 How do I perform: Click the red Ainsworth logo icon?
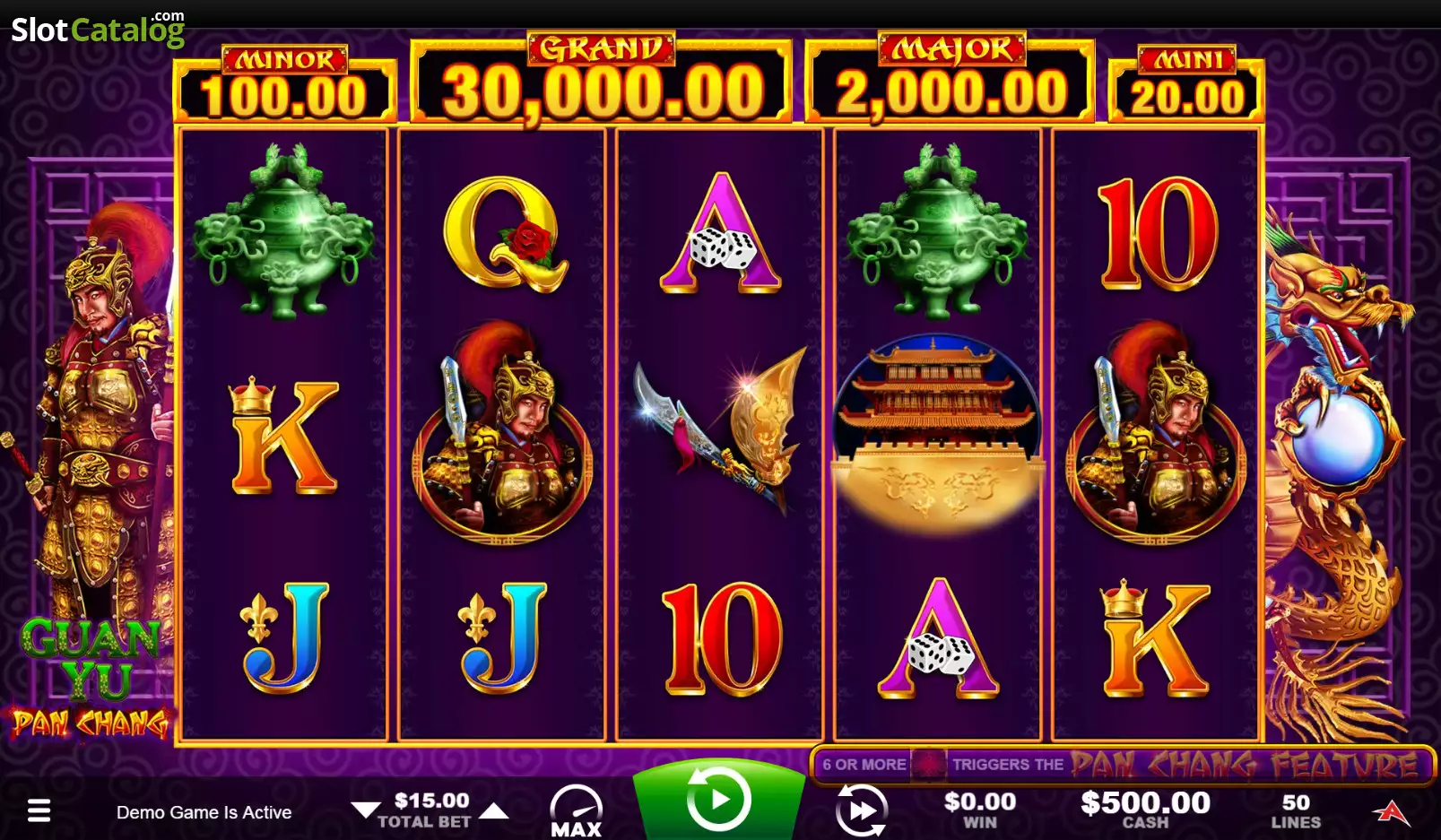coord(1391,810)
